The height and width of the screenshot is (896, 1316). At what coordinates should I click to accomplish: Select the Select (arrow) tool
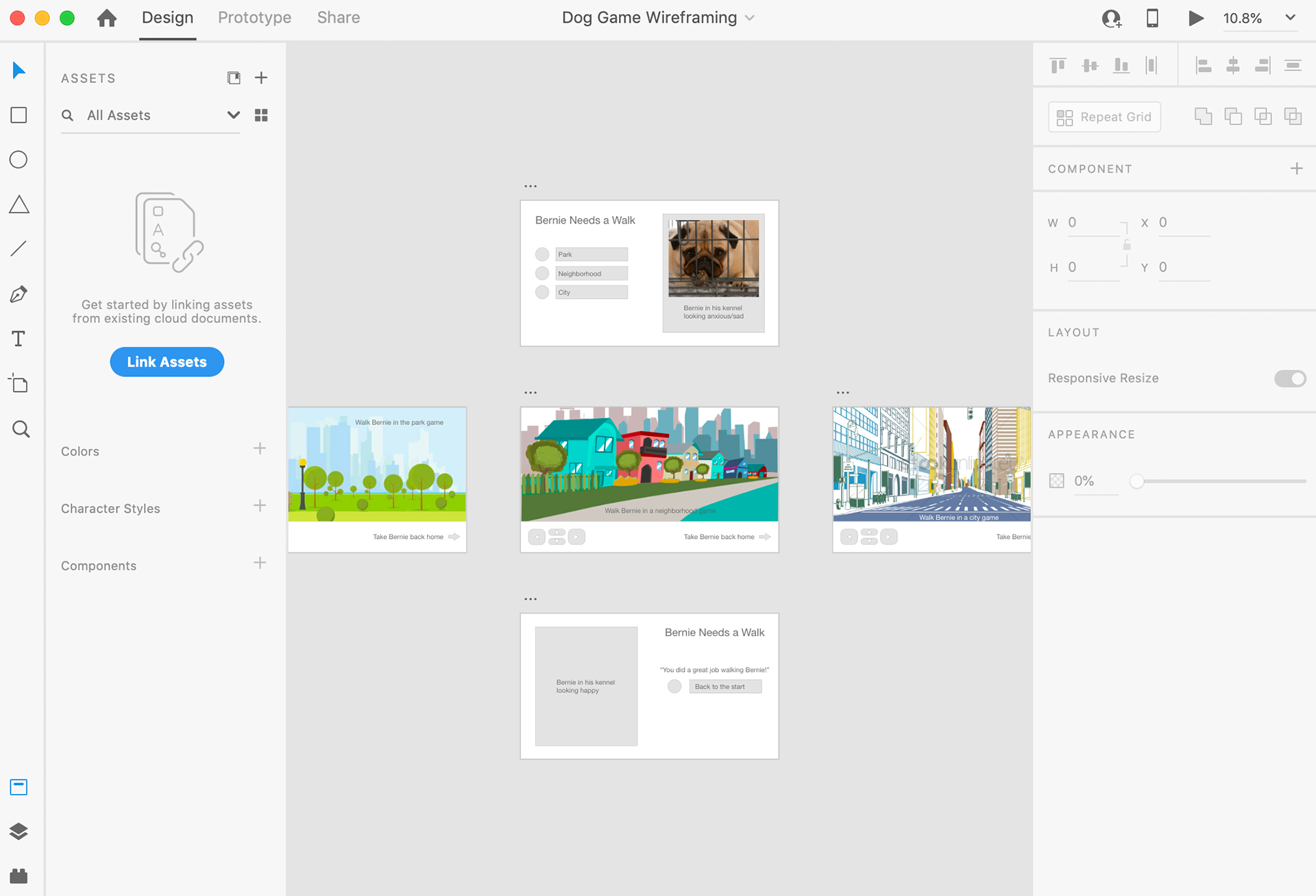[19, 70]
